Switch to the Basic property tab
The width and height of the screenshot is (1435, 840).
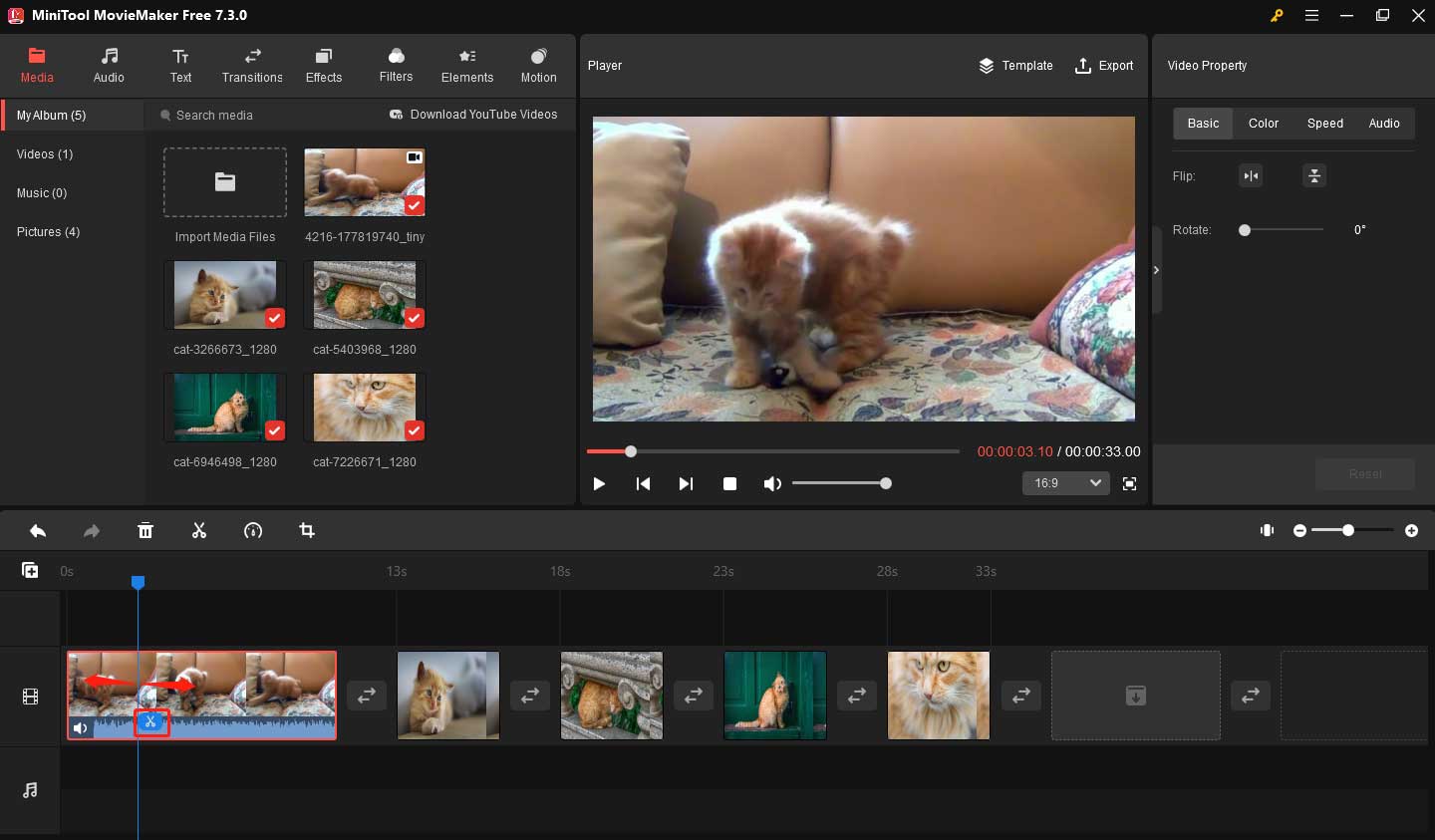tap(1203, 124)
